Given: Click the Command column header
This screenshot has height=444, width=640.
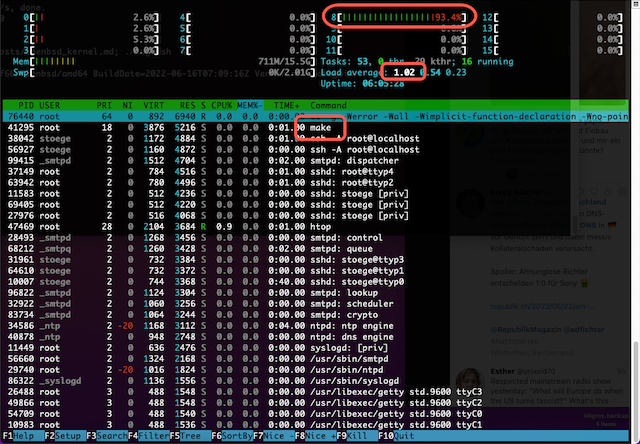Looking at the screenshot, I should 328,105.
